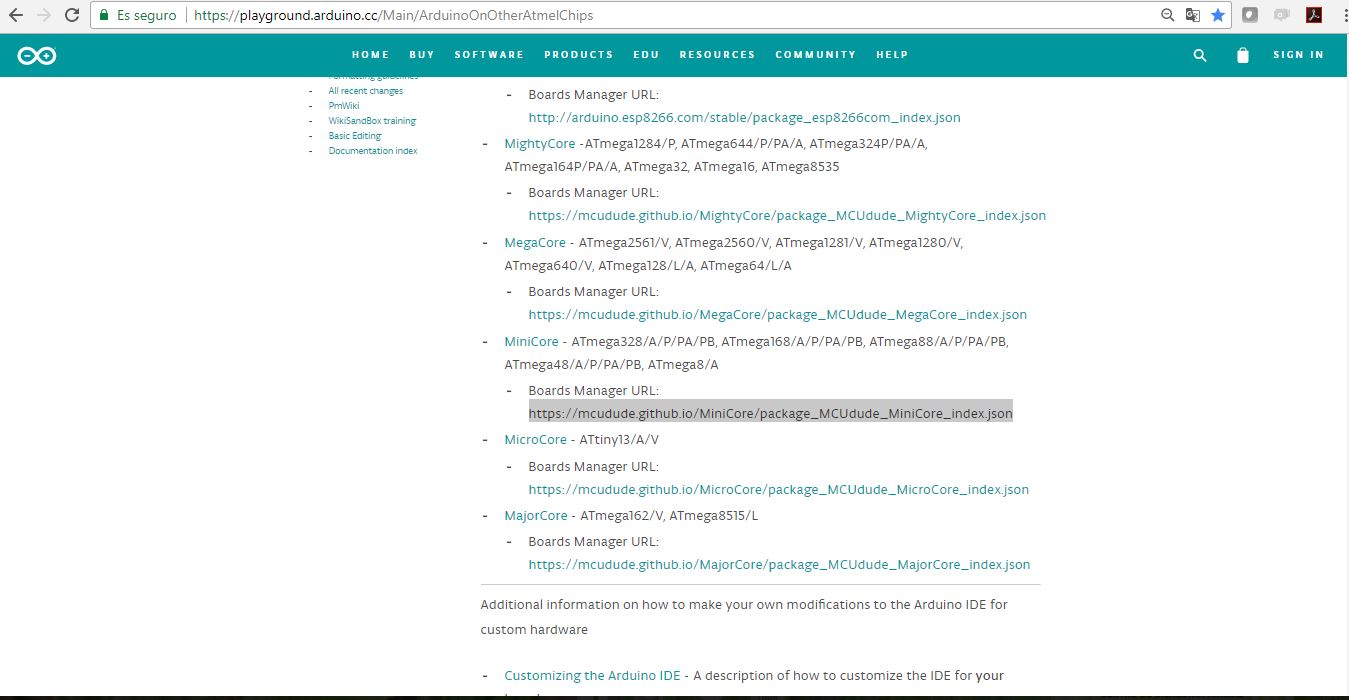Open the HOME menu item
This screenshot has height=700, width=1349.
tap(370, 55)
